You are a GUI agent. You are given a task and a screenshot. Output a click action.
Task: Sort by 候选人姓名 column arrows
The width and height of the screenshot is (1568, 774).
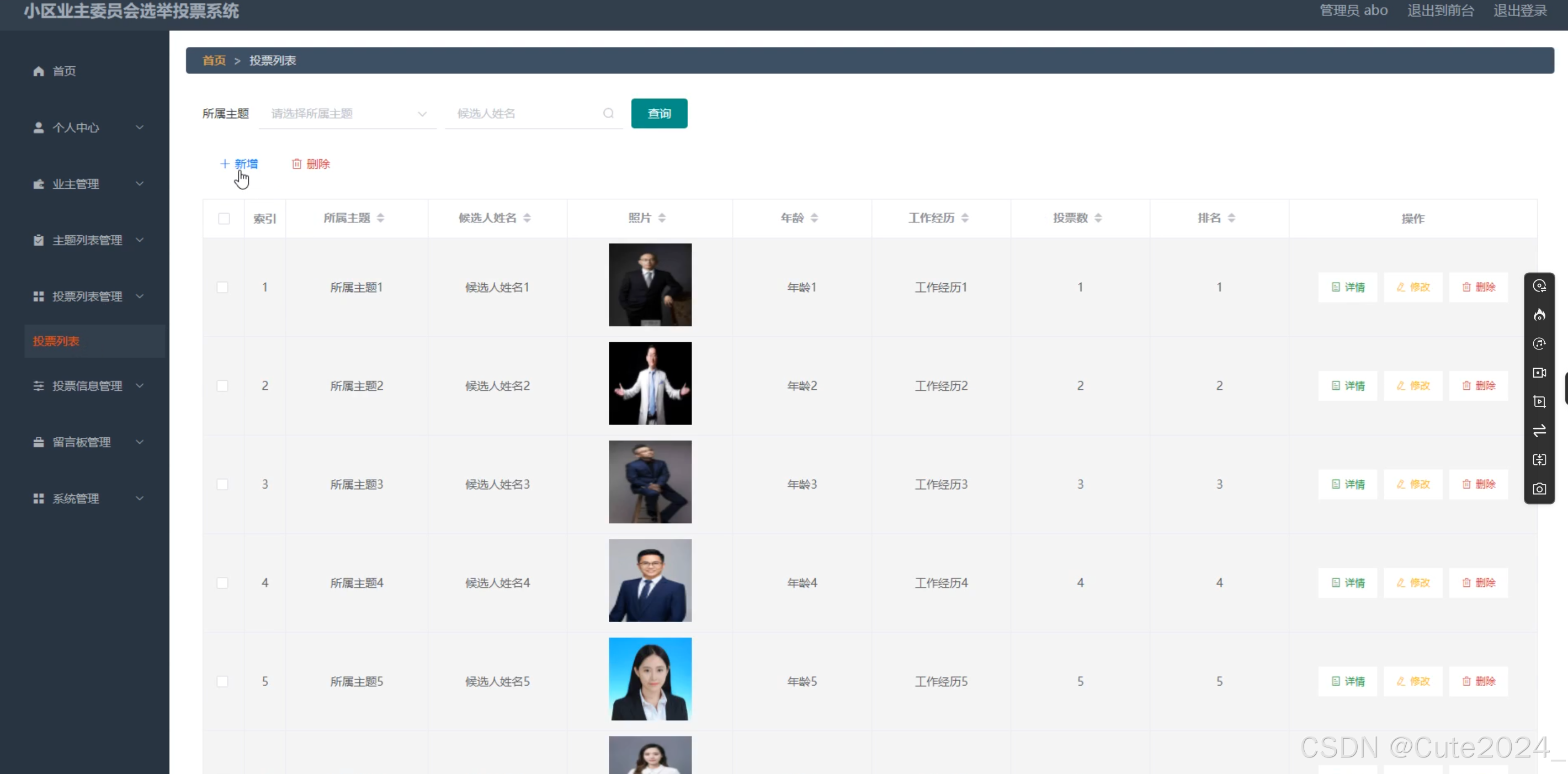pyautogui.click(x=527, y=218)
